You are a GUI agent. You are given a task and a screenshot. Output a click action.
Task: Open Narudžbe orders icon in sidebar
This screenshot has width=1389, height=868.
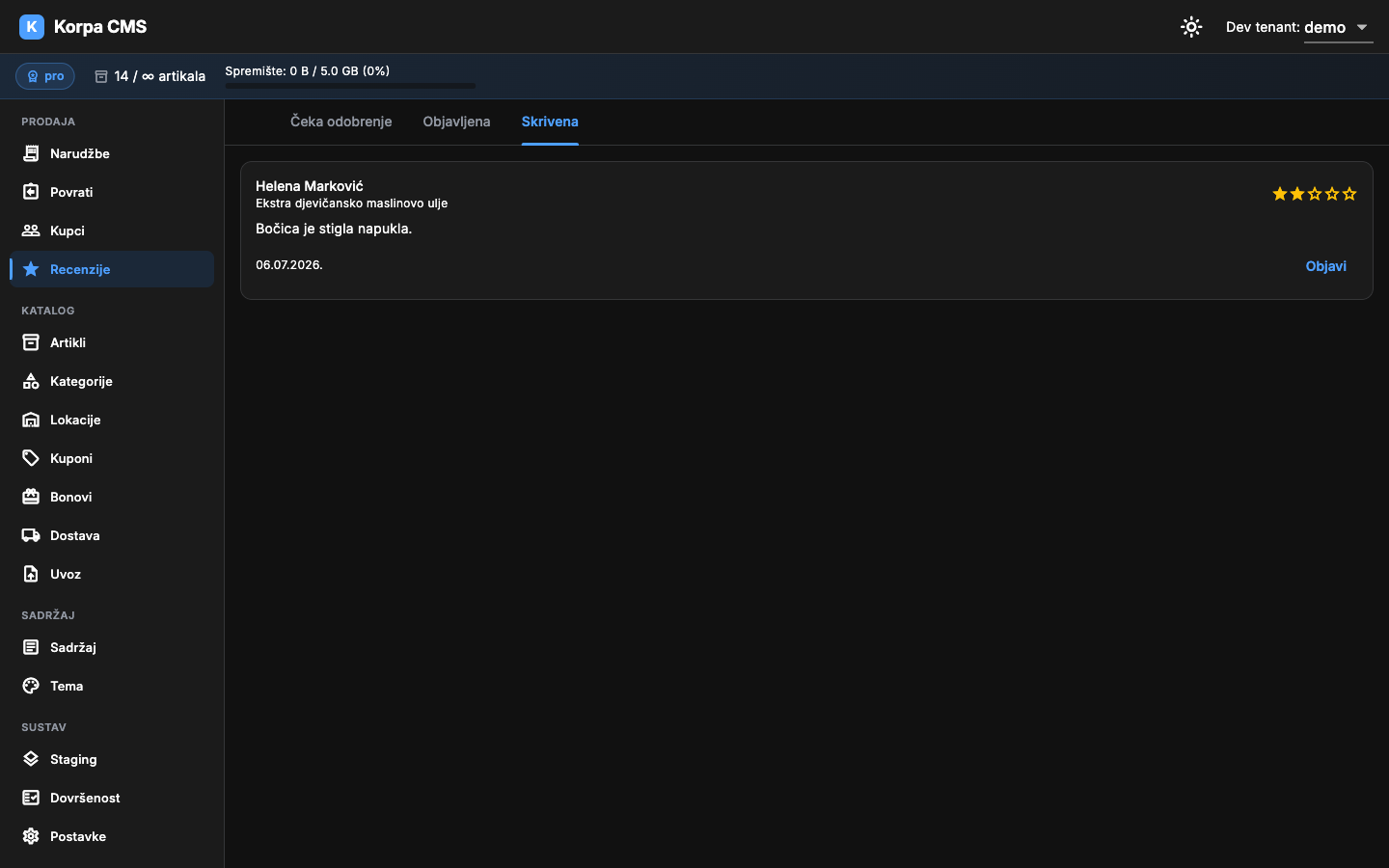31,153
